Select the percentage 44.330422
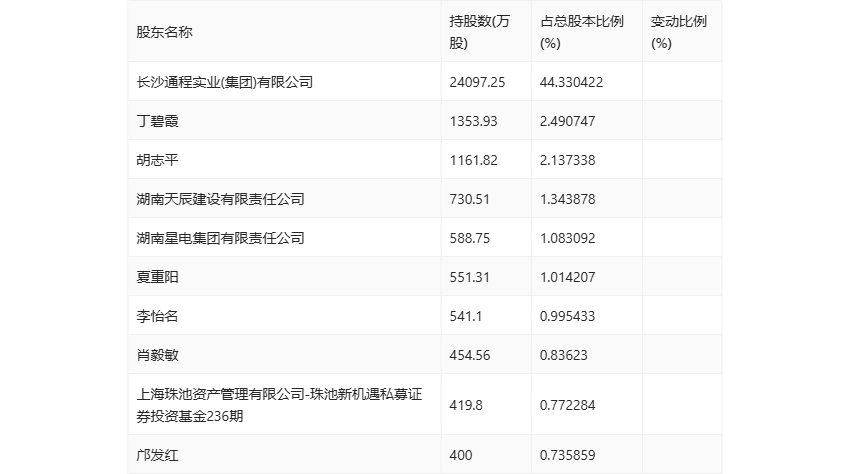Screen dimensions: 850x474 click(x=571, y=82)
